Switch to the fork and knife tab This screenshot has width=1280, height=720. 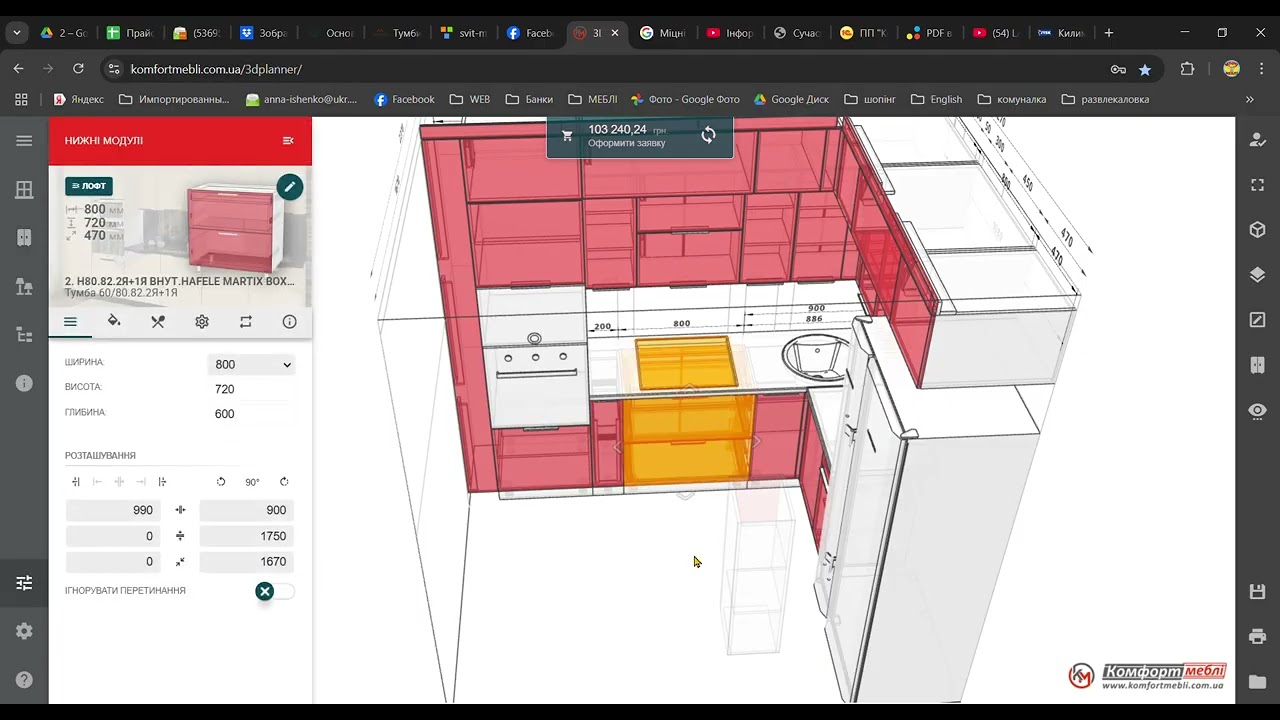click(158, 322)
